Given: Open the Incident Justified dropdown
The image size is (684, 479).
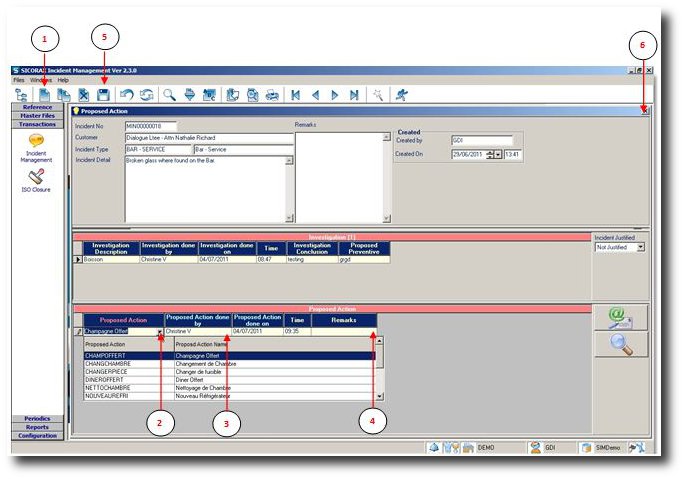Looking at the screenshot, I should click(641, 247).
